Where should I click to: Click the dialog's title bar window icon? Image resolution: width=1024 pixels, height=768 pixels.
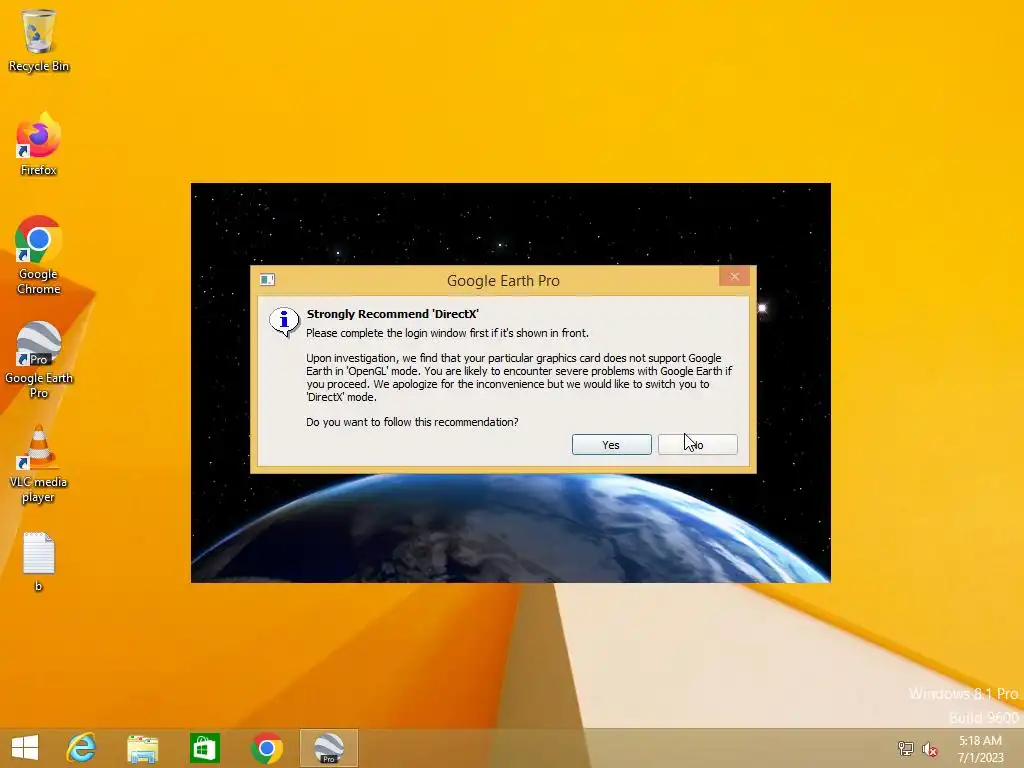click(x=267, y=280)
